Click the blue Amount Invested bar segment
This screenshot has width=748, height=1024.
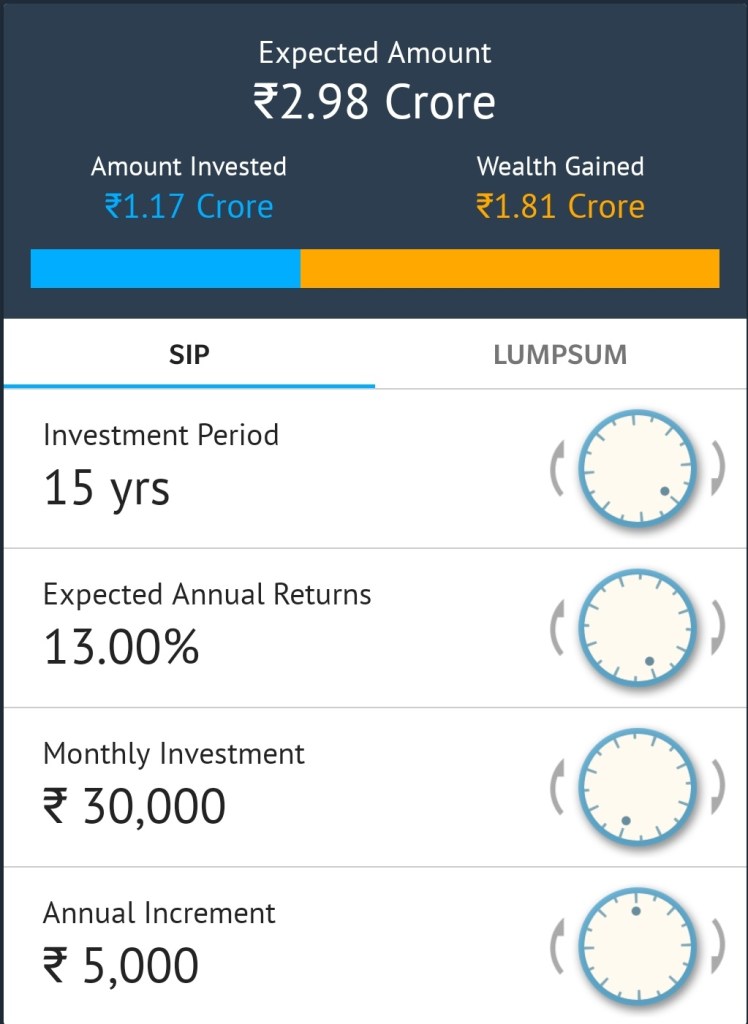(x=165, y=269)
